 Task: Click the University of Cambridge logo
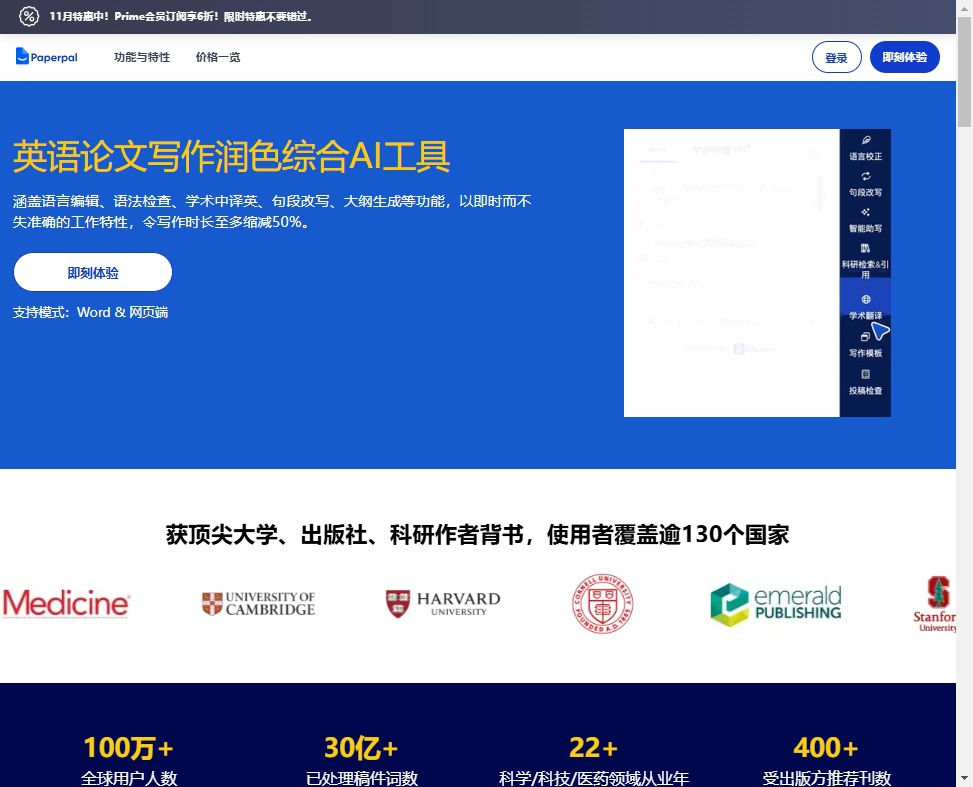click(x=258, y=604)
